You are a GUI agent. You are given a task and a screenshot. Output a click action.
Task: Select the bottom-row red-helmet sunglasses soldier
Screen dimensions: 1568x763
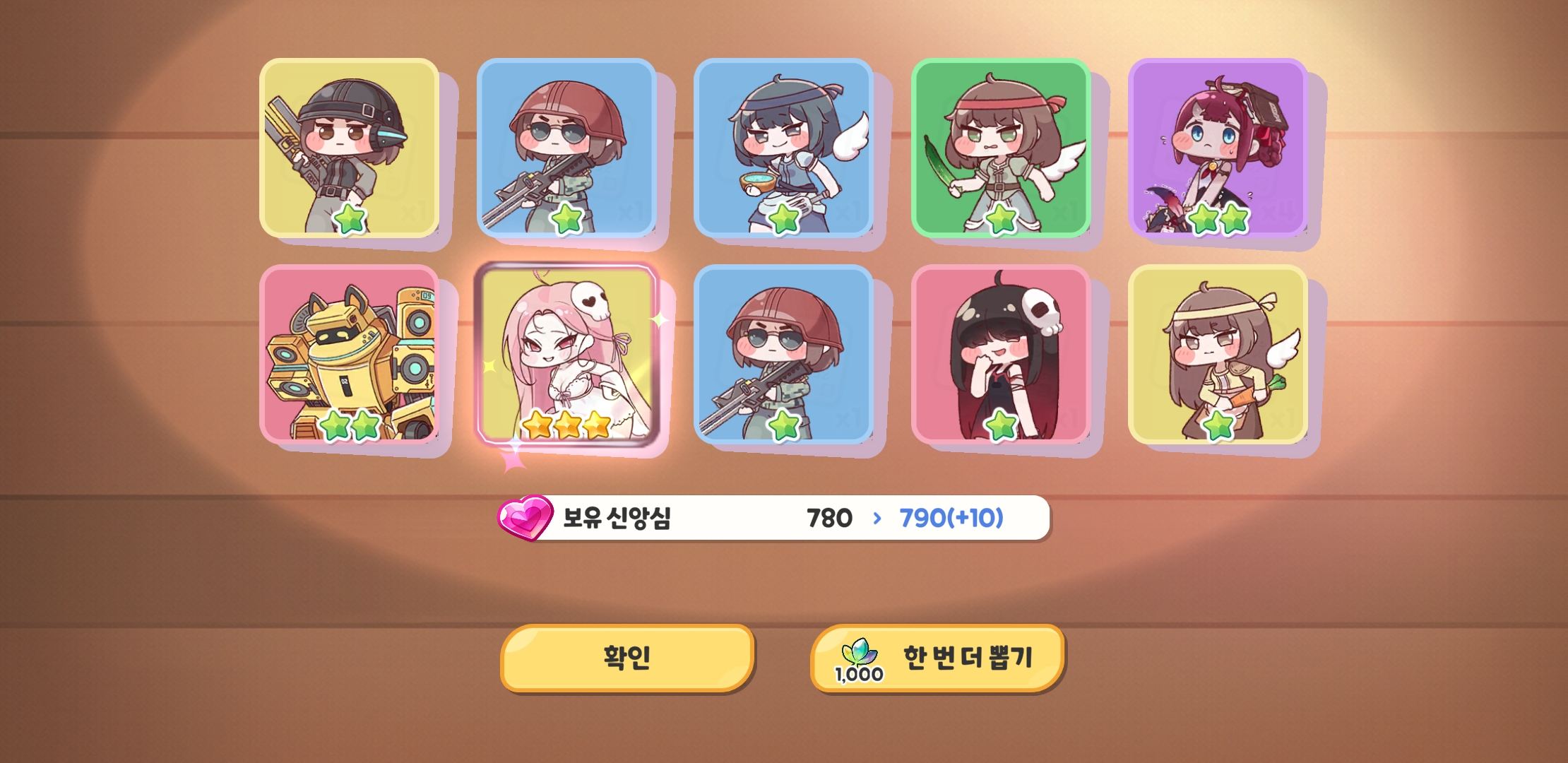[784, 355]
